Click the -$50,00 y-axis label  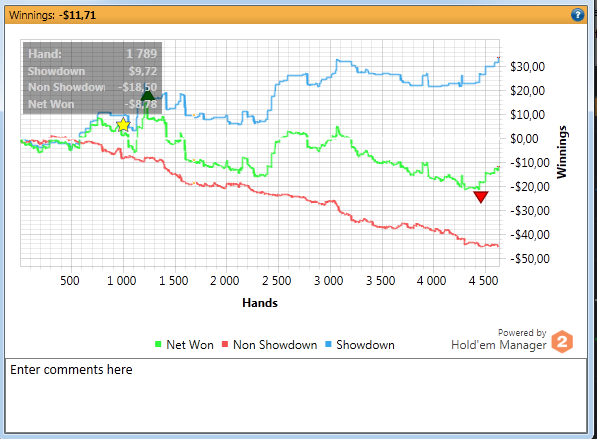tap(530, 259)
